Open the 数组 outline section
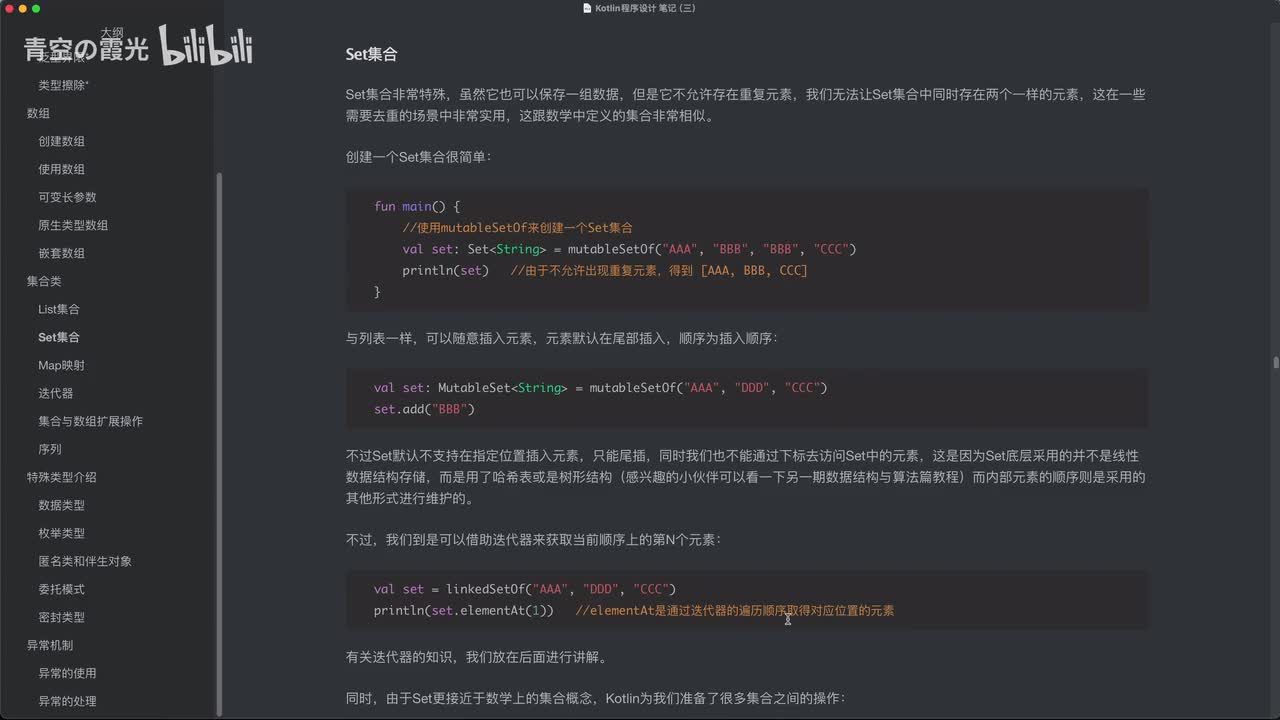 coord(38,113)
